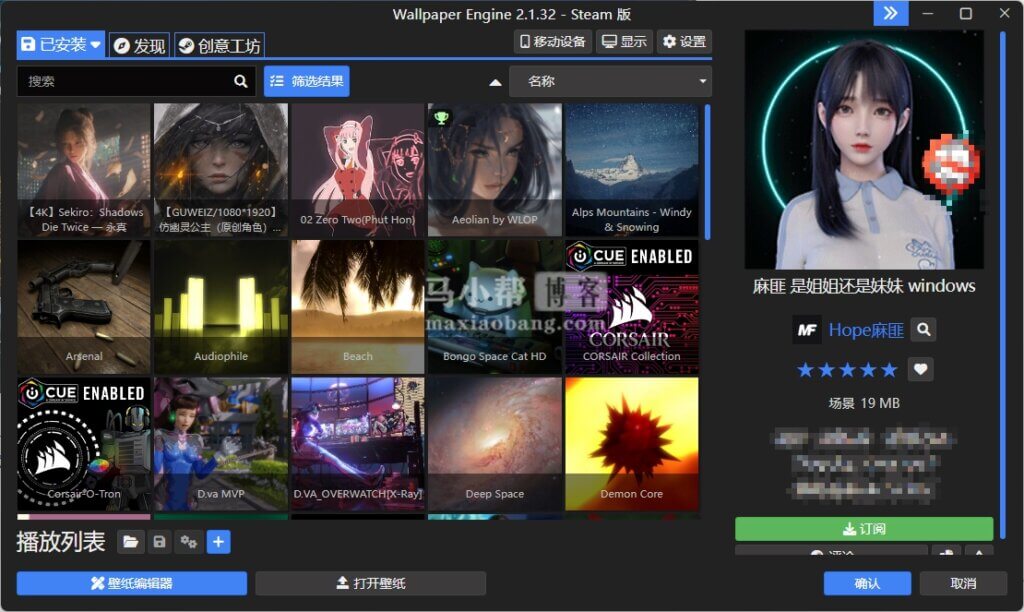Open the 设置 settings
This screenshot has width=1024, height=612.
pyautogui.click(x=684, y=42)
